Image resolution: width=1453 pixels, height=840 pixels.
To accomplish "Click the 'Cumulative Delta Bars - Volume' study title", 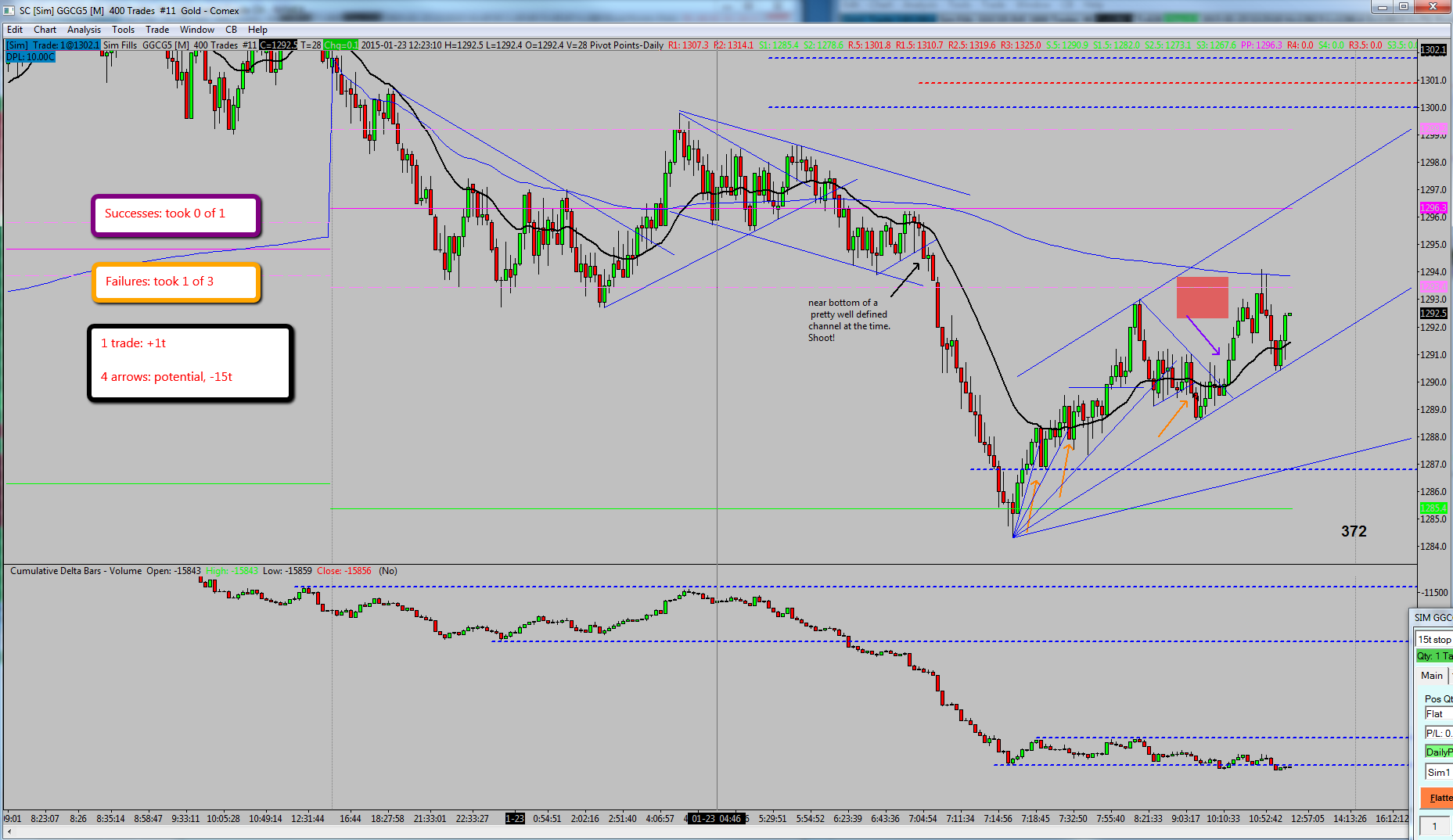I will pyautogui.click(x=76, y=571).
